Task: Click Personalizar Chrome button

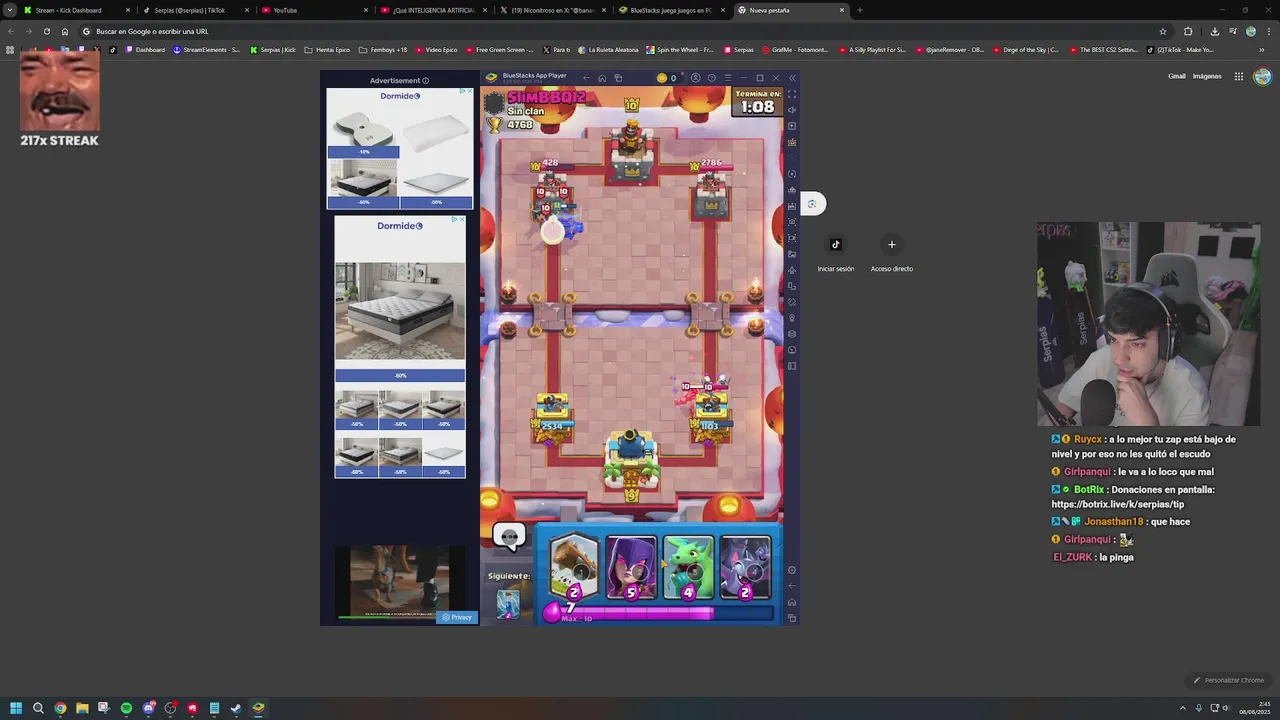Action: point(1229,680)
